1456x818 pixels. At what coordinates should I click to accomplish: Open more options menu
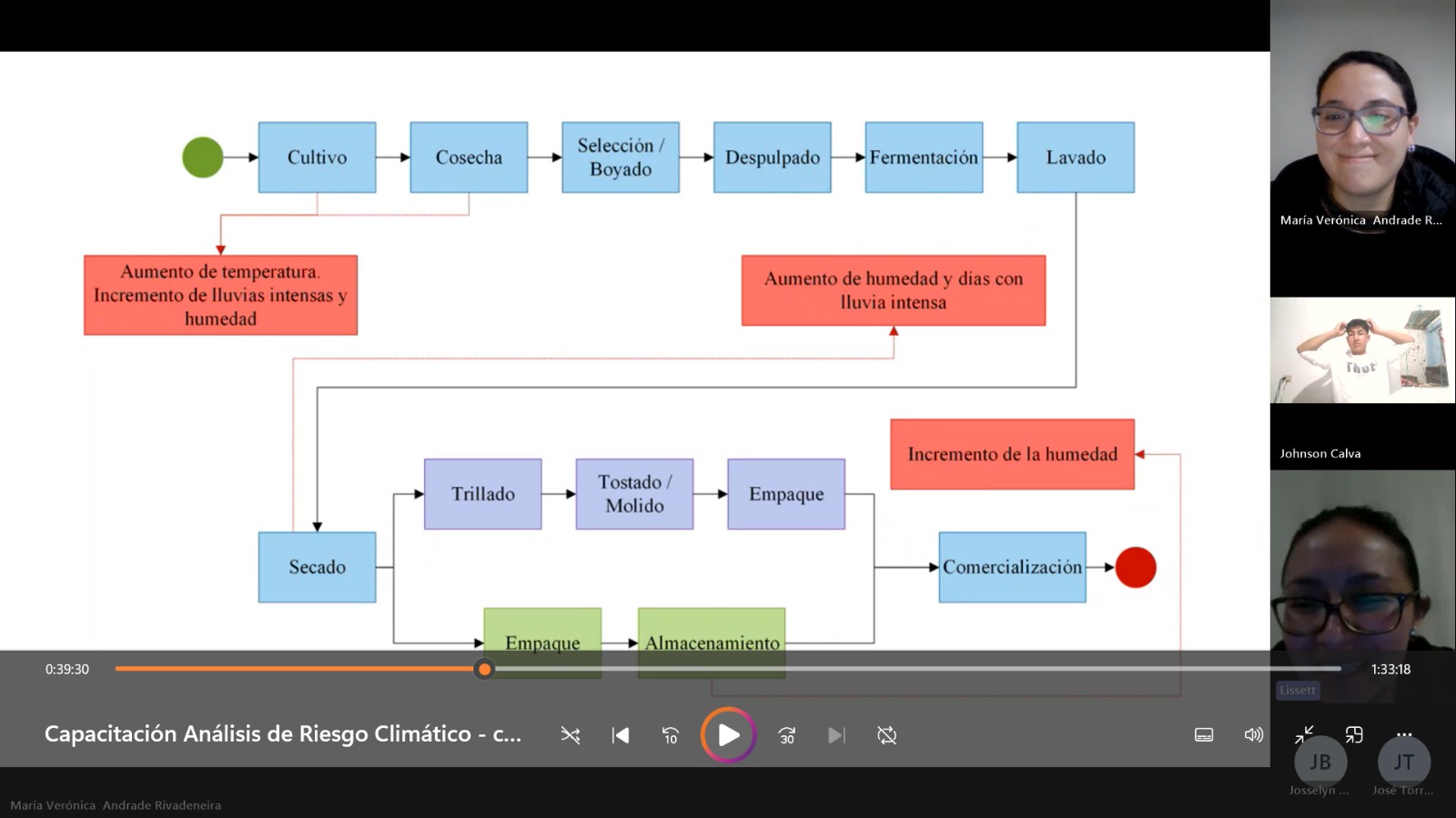pyautogui.click(x=1404, y=734)
